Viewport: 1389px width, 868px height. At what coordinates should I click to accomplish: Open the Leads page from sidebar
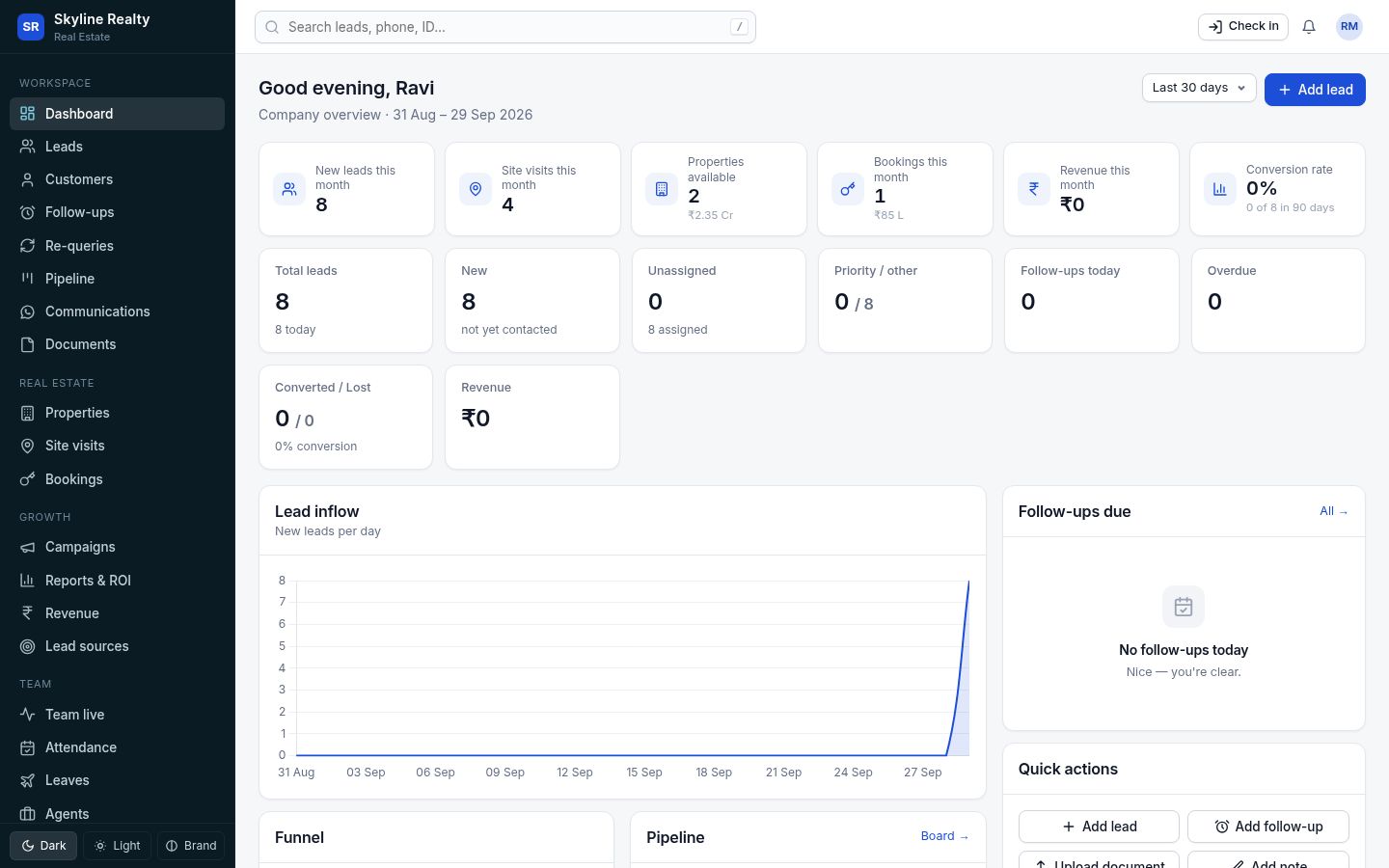coord(117,147)
